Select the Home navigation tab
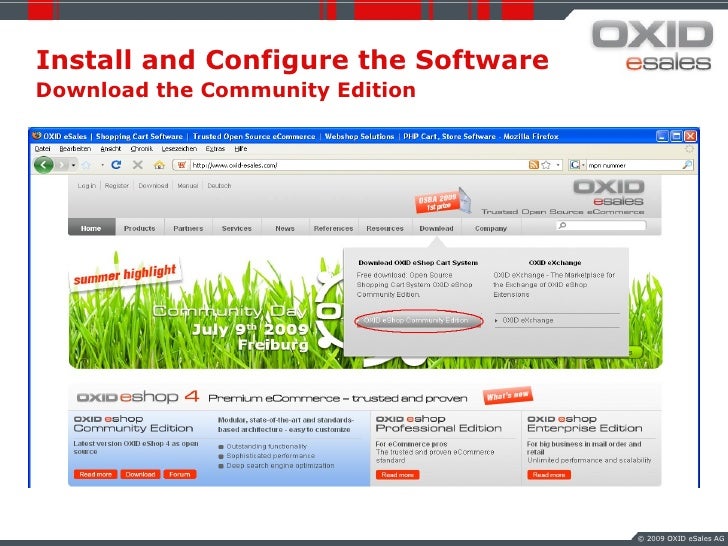Image resolution: width=728 pixels, height=546 pixels. tap(91, 228)
